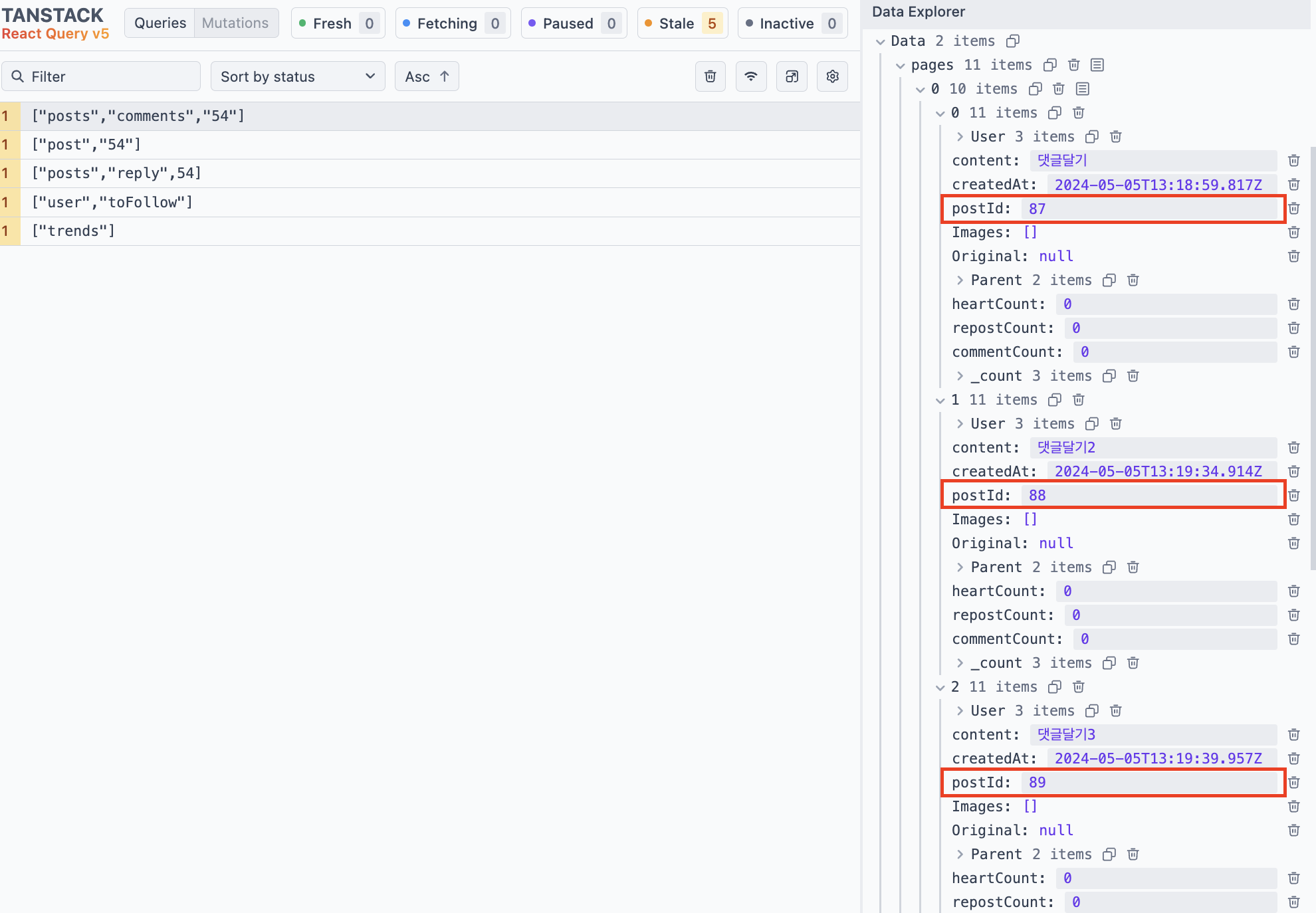Screen dimensions: 1316x913
Task: Focus the Filter search field
Action: [x=101, y=76]
